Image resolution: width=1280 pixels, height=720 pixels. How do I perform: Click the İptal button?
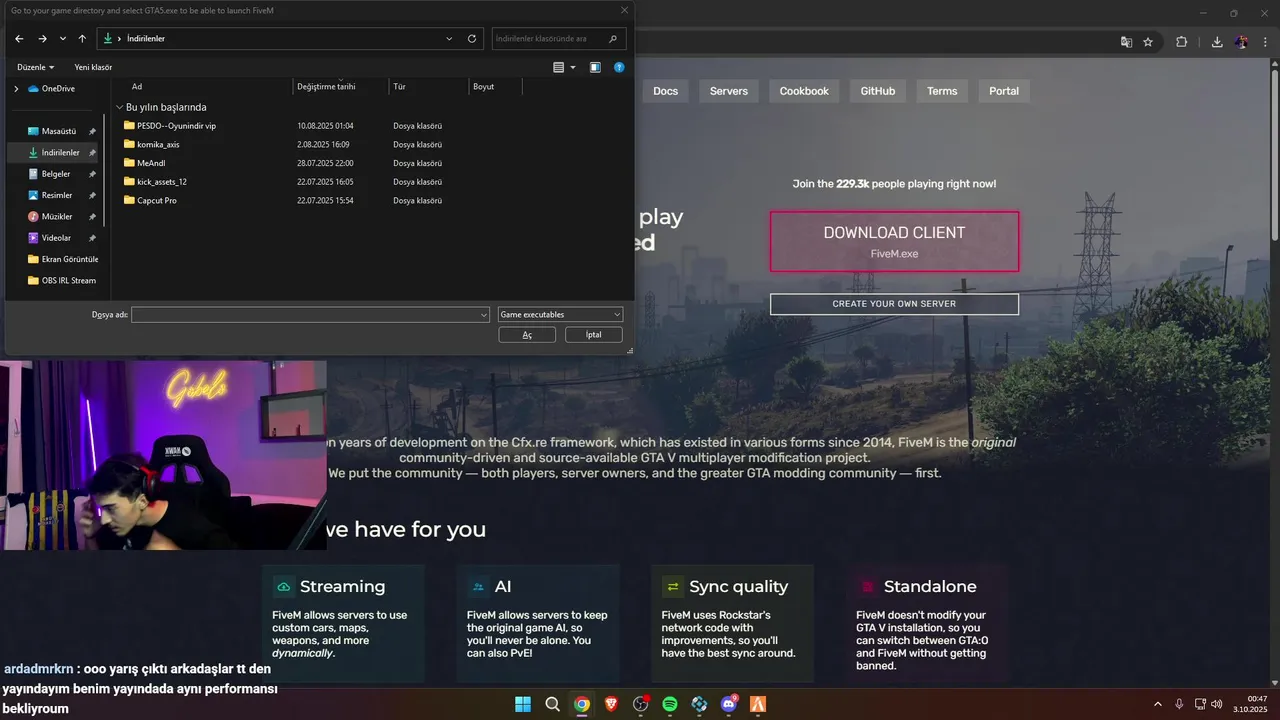click(x=593, y=335)
